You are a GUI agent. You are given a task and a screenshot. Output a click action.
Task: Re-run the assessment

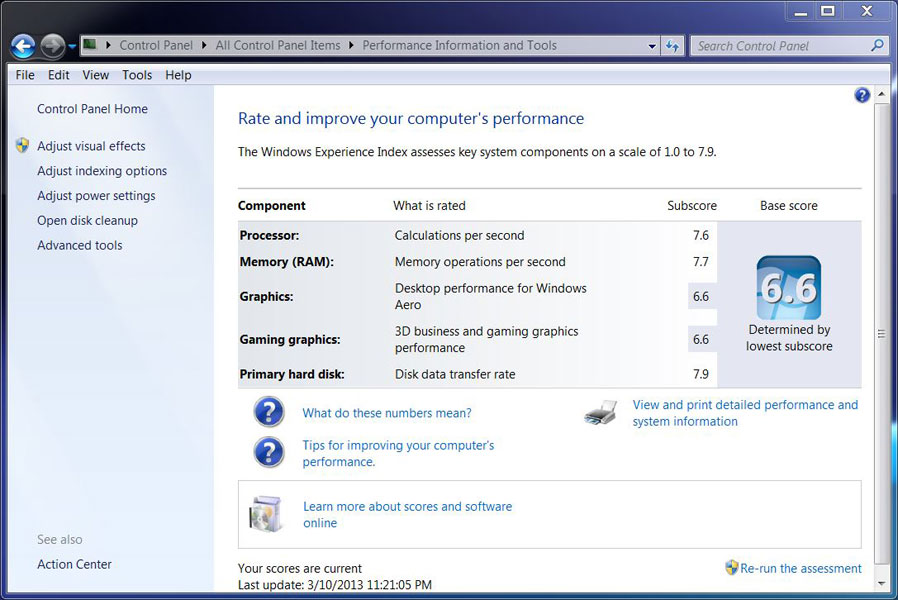[x=800, y=568]
